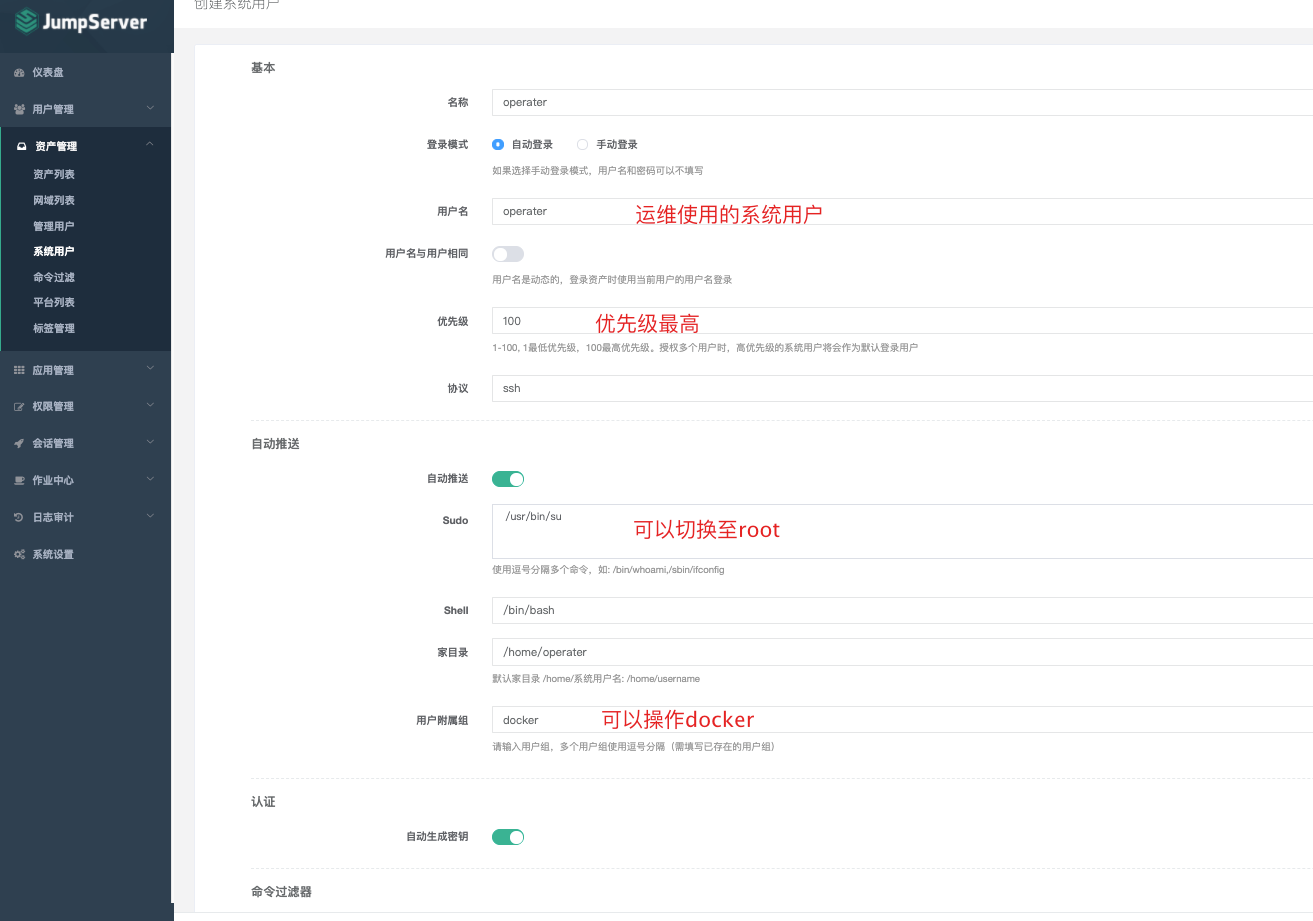Click the Shell field with /bin/bash
The width and height of the screenshot is (1313, 921).
[902, 610]
